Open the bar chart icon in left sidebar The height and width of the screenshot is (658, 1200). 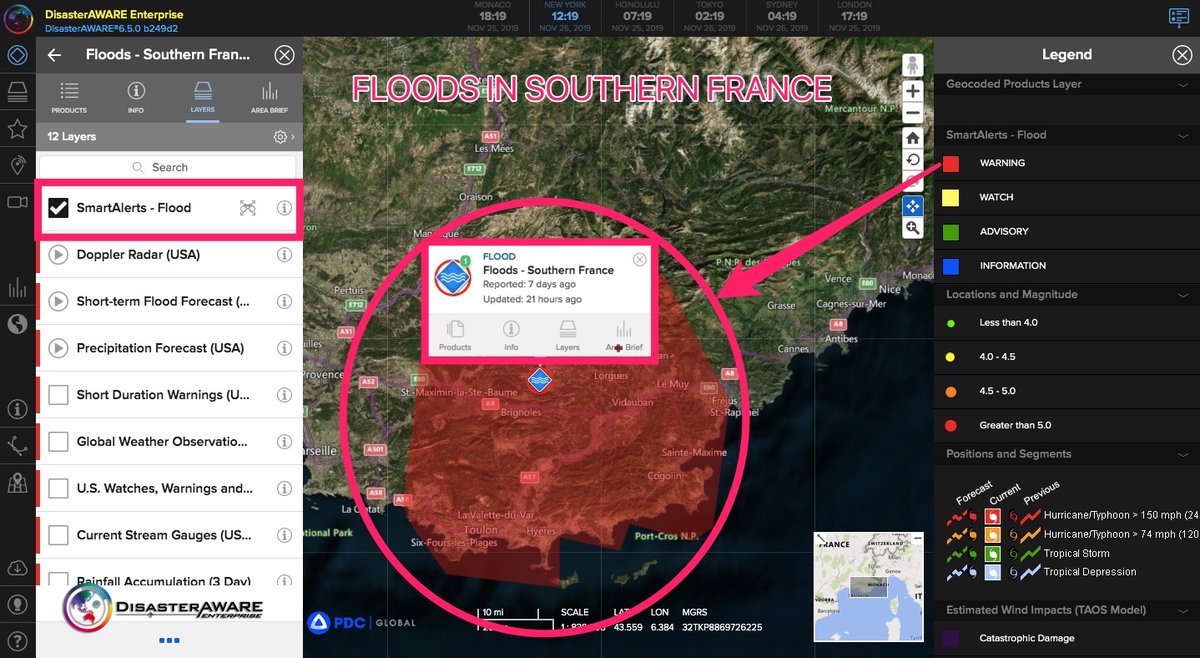pos(17,289)
